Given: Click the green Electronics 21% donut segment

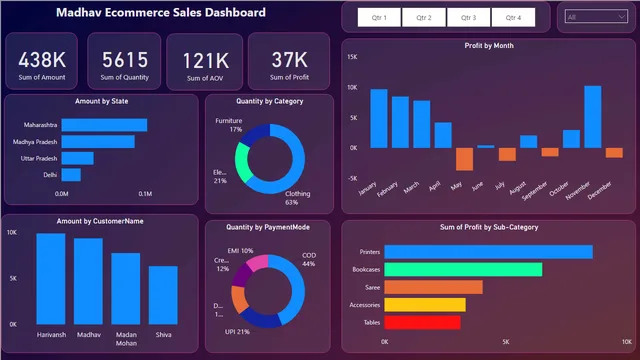Looking at the screenshot, I should 242,163.
